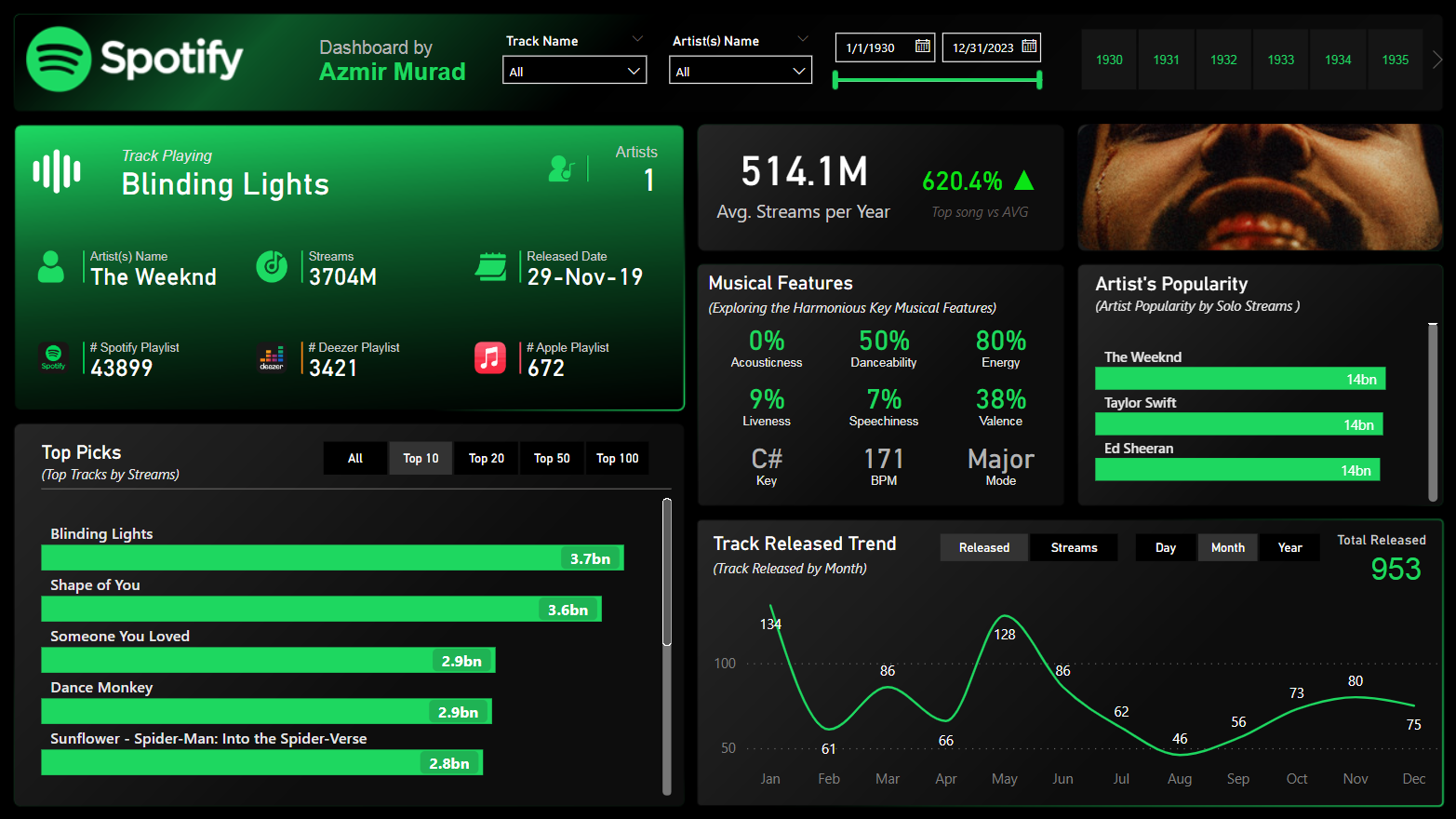1456x819 pixels.
Task: Click the date range slider's left handle
Action: [x=835, y=81]
